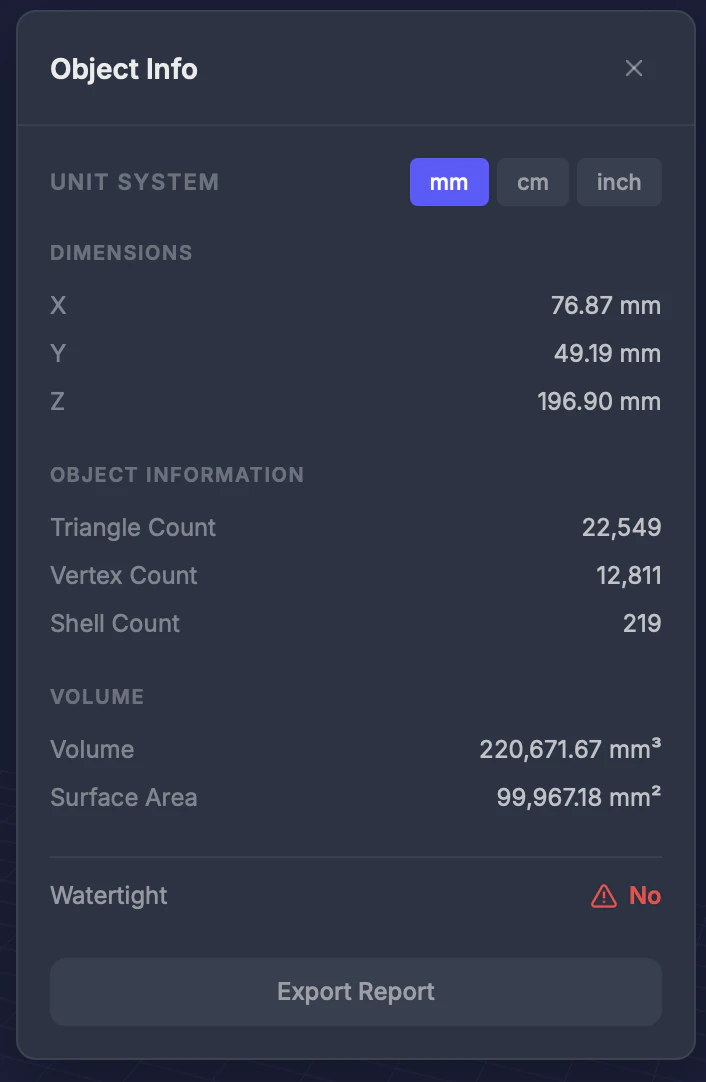Click the Object Info panel title
The height and width of the screenshot is (1082, 706).
[123, 69]
